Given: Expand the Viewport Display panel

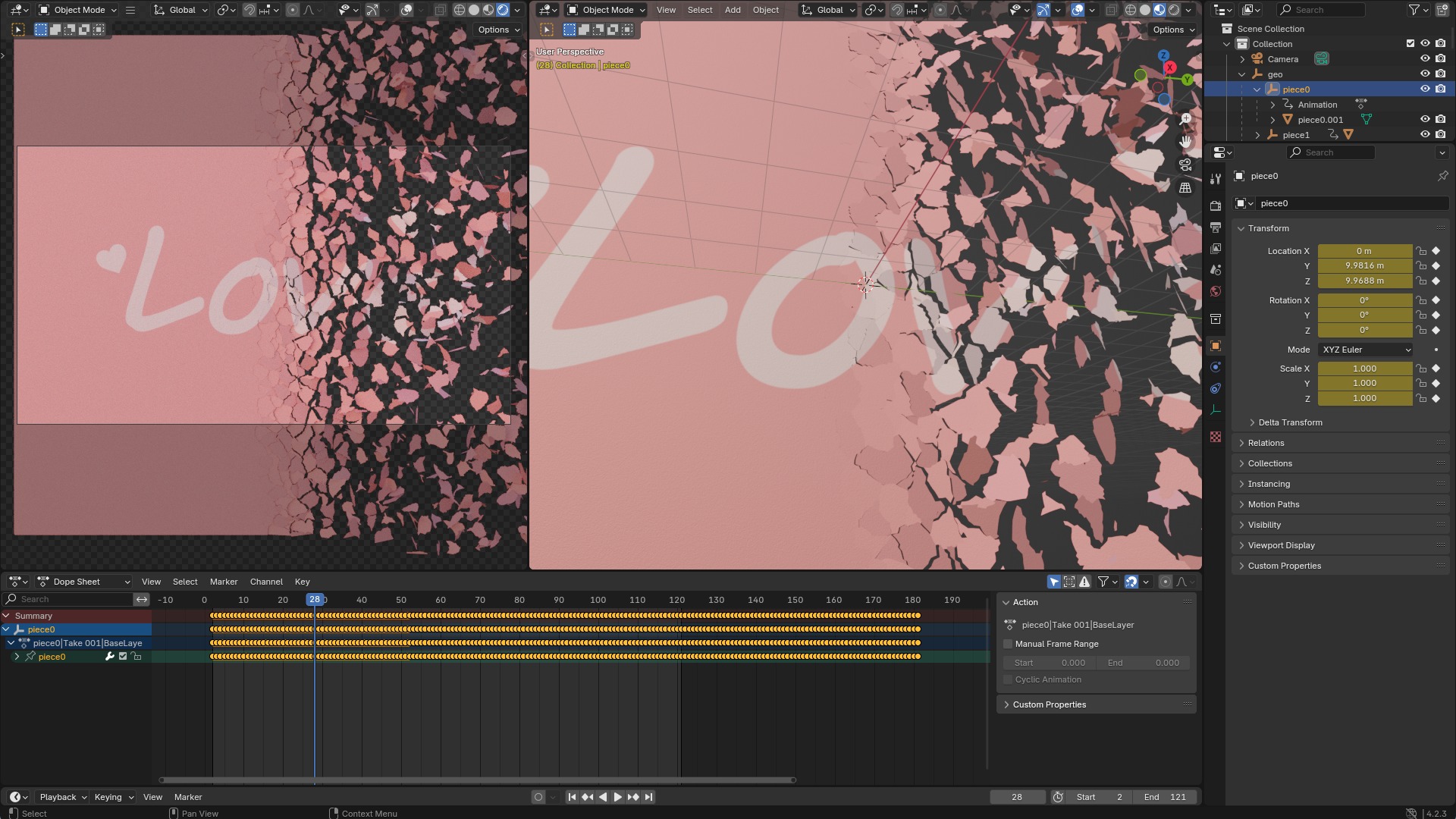Looking at the screenshot, I should click(x=1281, y=545).
